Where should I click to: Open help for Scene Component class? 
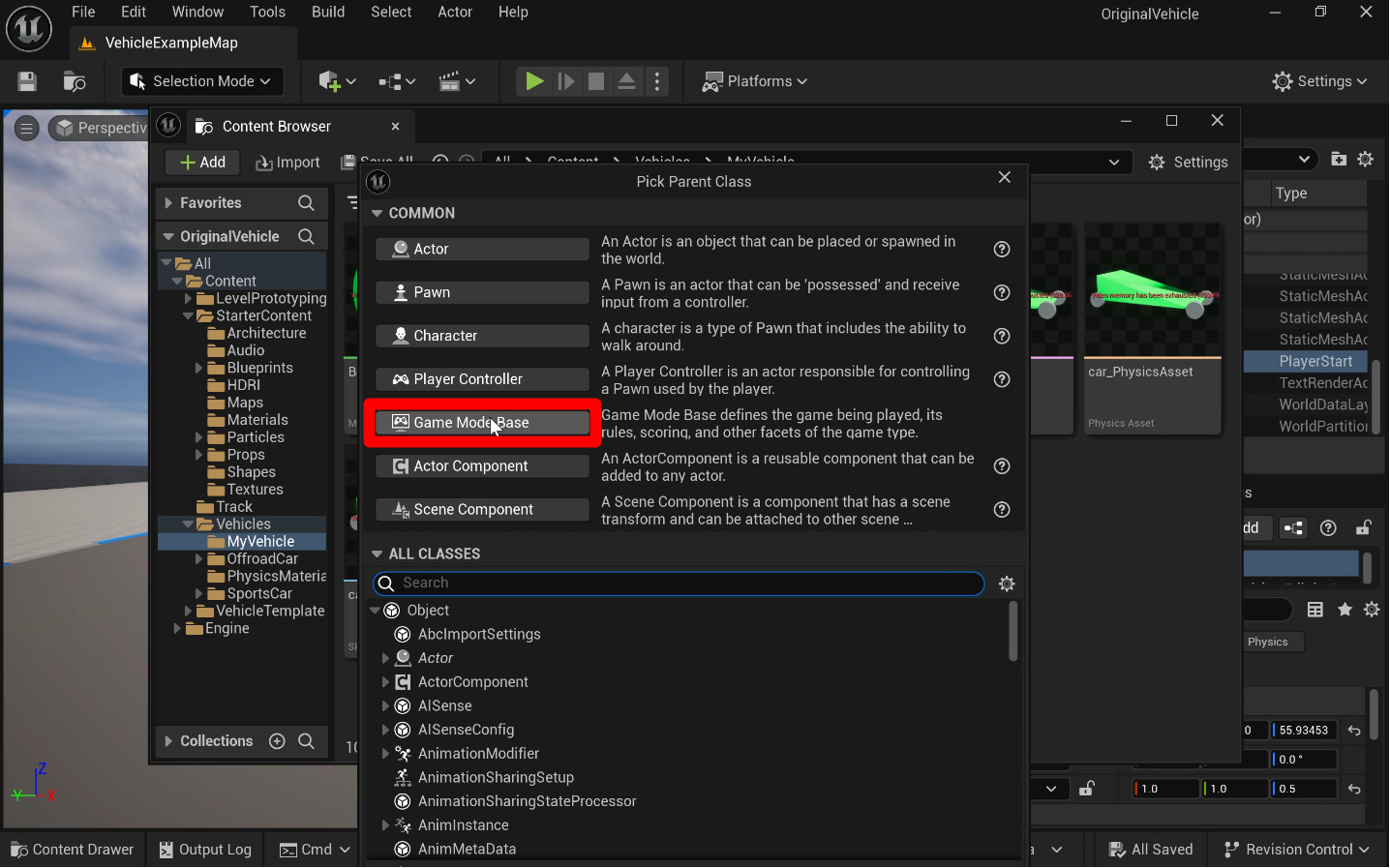[1002, 510]
